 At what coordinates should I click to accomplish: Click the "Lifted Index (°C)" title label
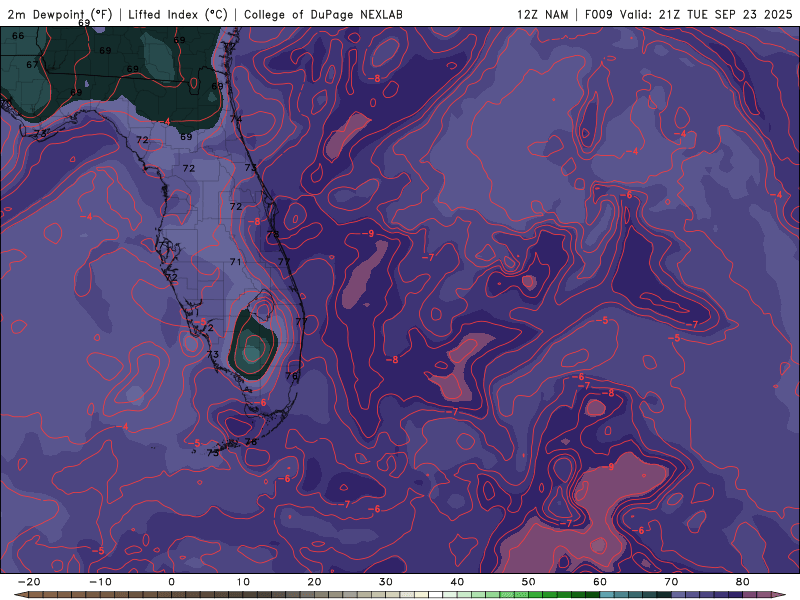coord(178,14)
